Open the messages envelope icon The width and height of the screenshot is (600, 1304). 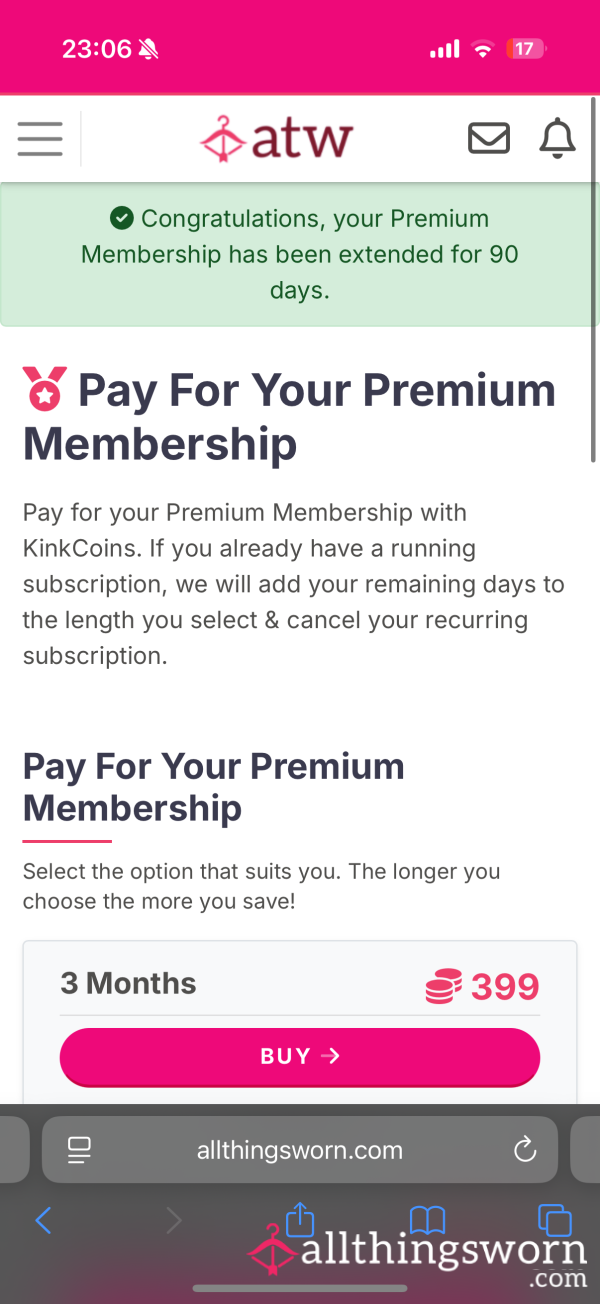(x=489, y=139)
